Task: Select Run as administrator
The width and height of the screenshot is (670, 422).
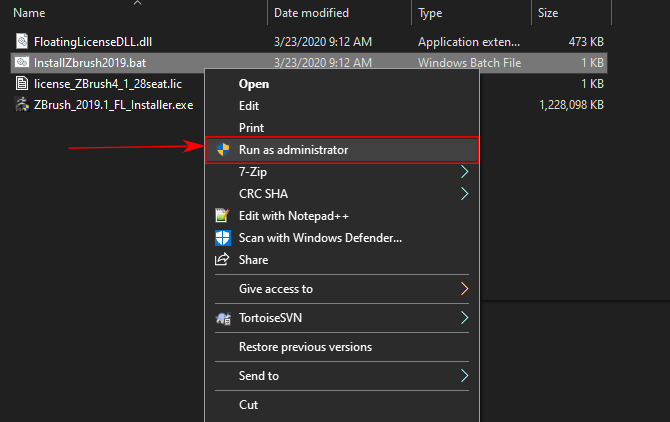Action: (342, 149)
